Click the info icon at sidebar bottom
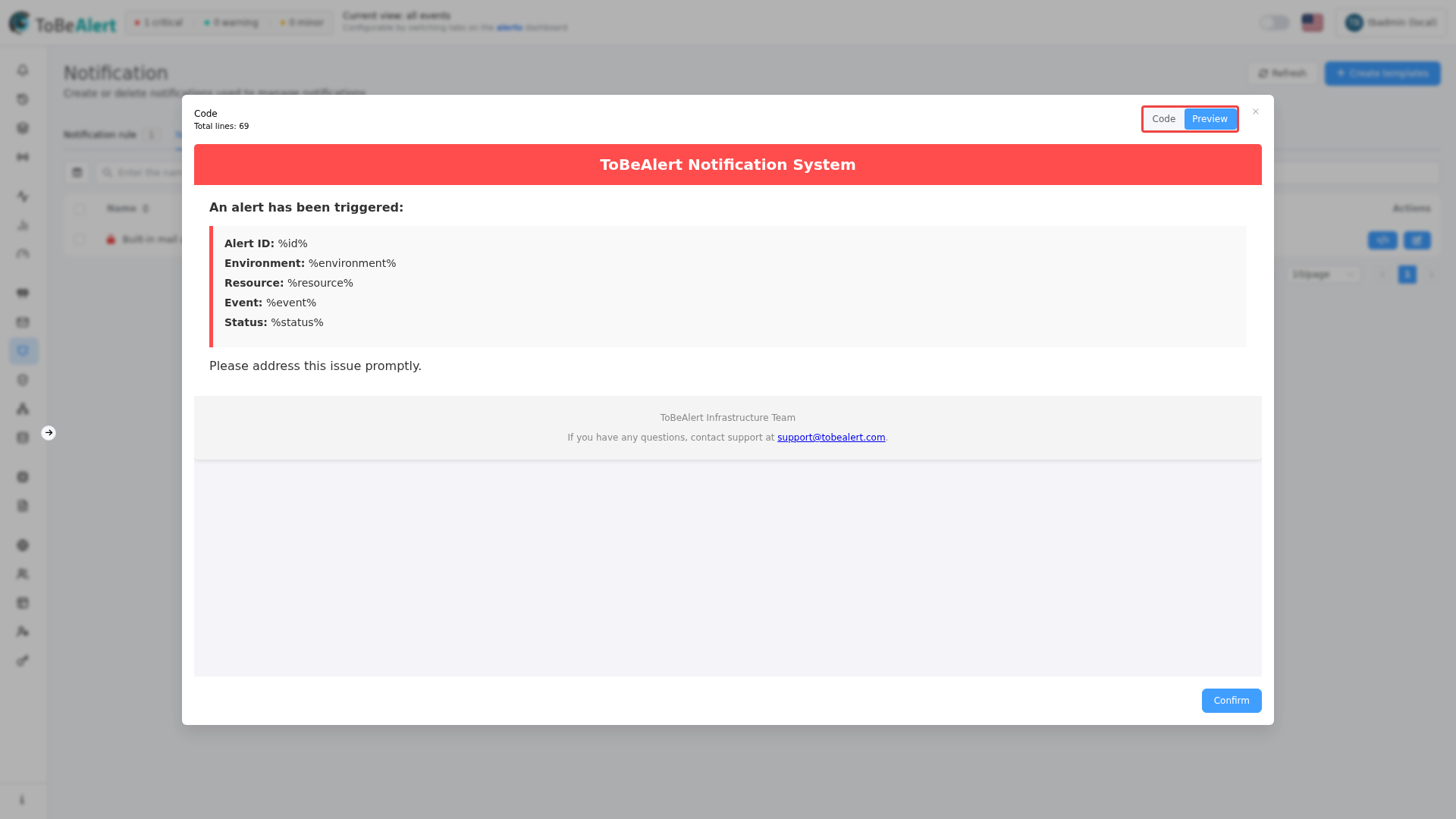This screenshot has width=1456, height=819. click(x=22, y=800)
